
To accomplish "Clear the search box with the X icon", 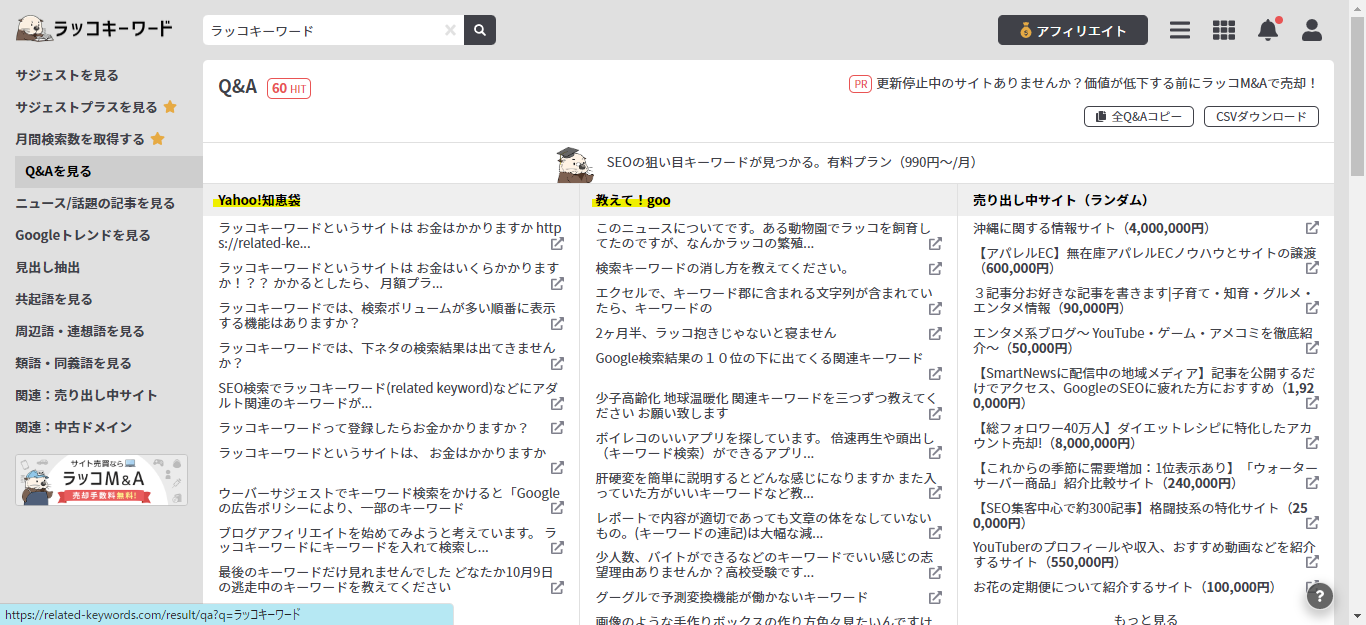I will click(x=450, y=30).
